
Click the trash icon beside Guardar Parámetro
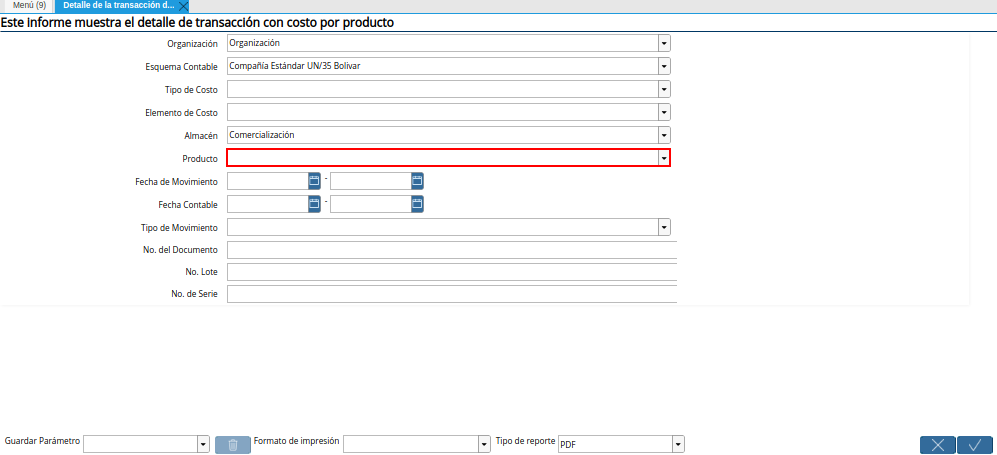click(x=233, y=444)
